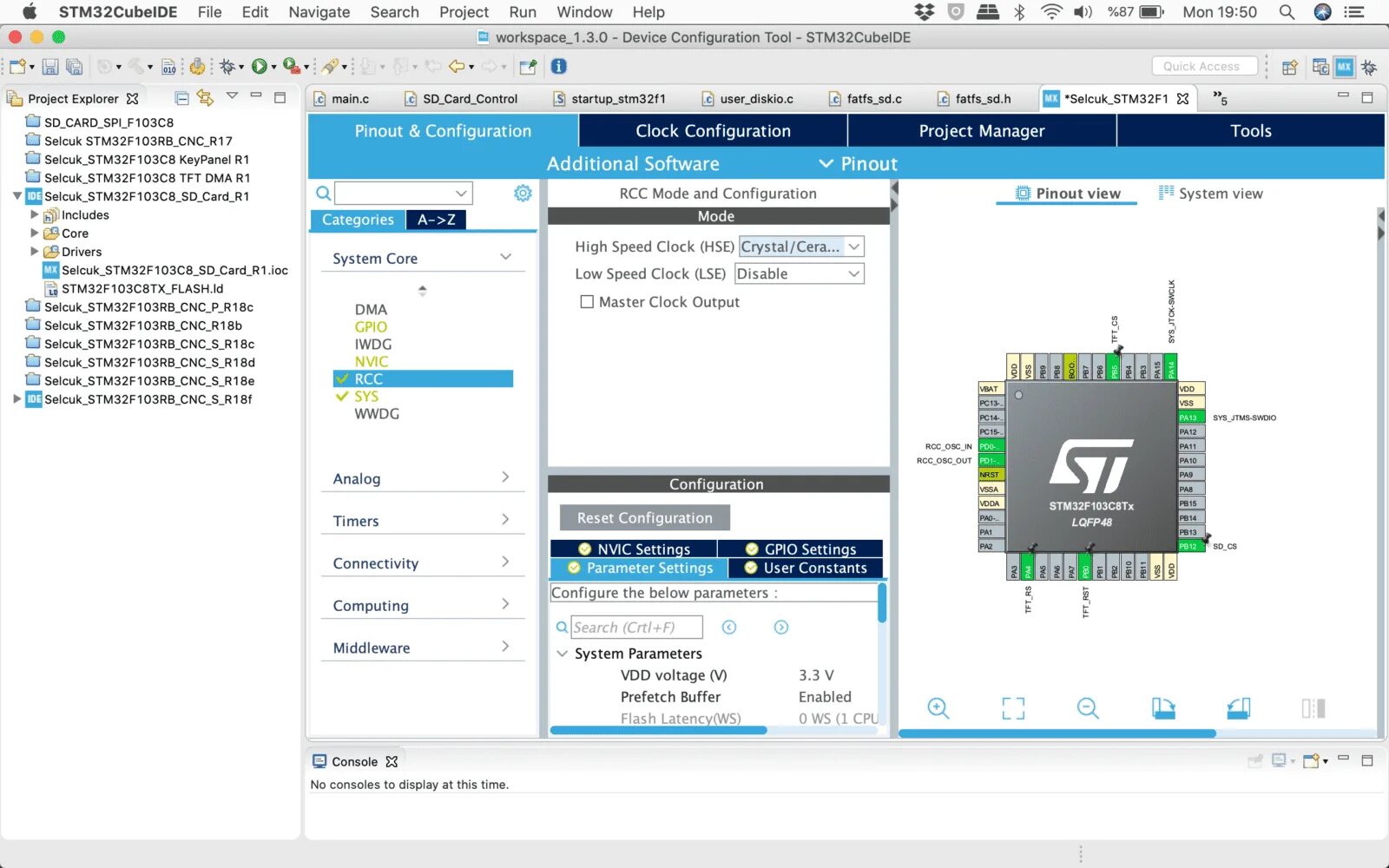Viewport: 1389px width, 868px height.
Task: Click the pinout horizontal scrollbar
Action: pos(1057,733)
